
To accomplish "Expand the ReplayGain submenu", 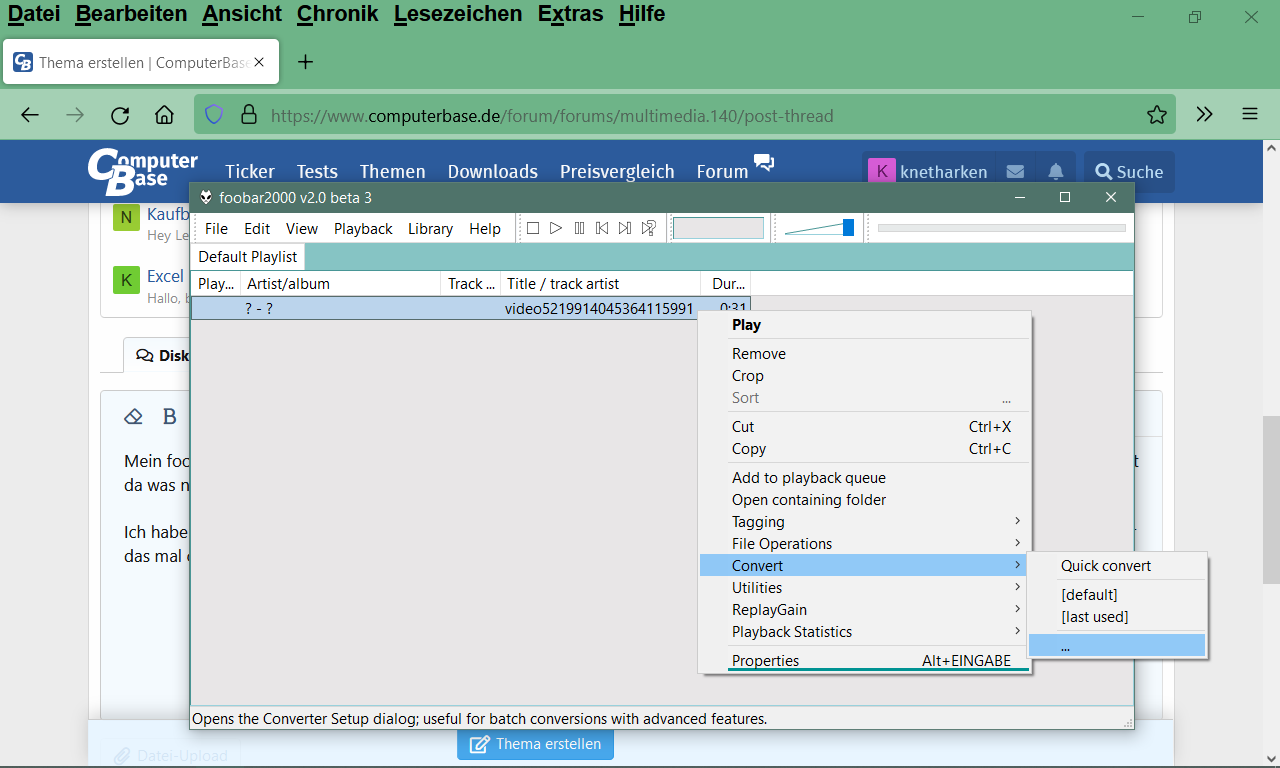I will tap(864, 610).
